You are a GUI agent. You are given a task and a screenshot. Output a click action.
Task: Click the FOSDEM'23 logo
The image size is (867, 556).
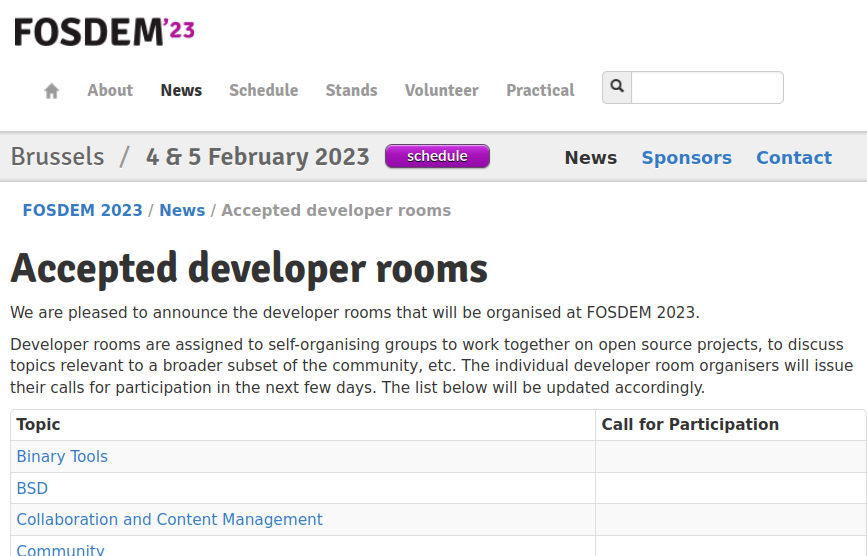(105, 32)
